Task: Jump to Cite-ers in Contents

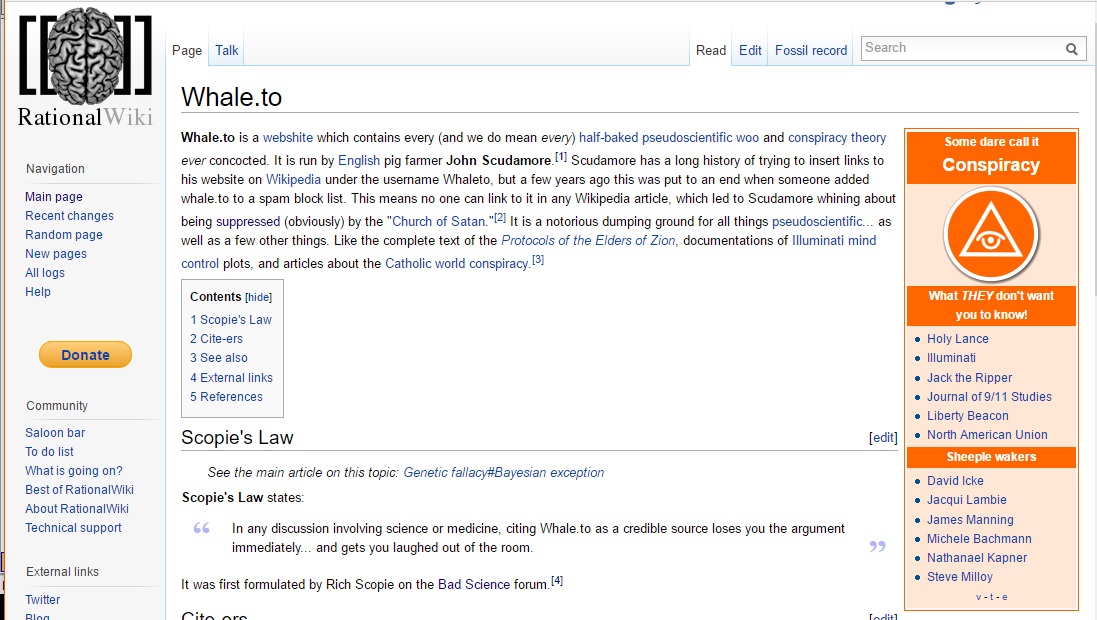Action: [217, 338]
